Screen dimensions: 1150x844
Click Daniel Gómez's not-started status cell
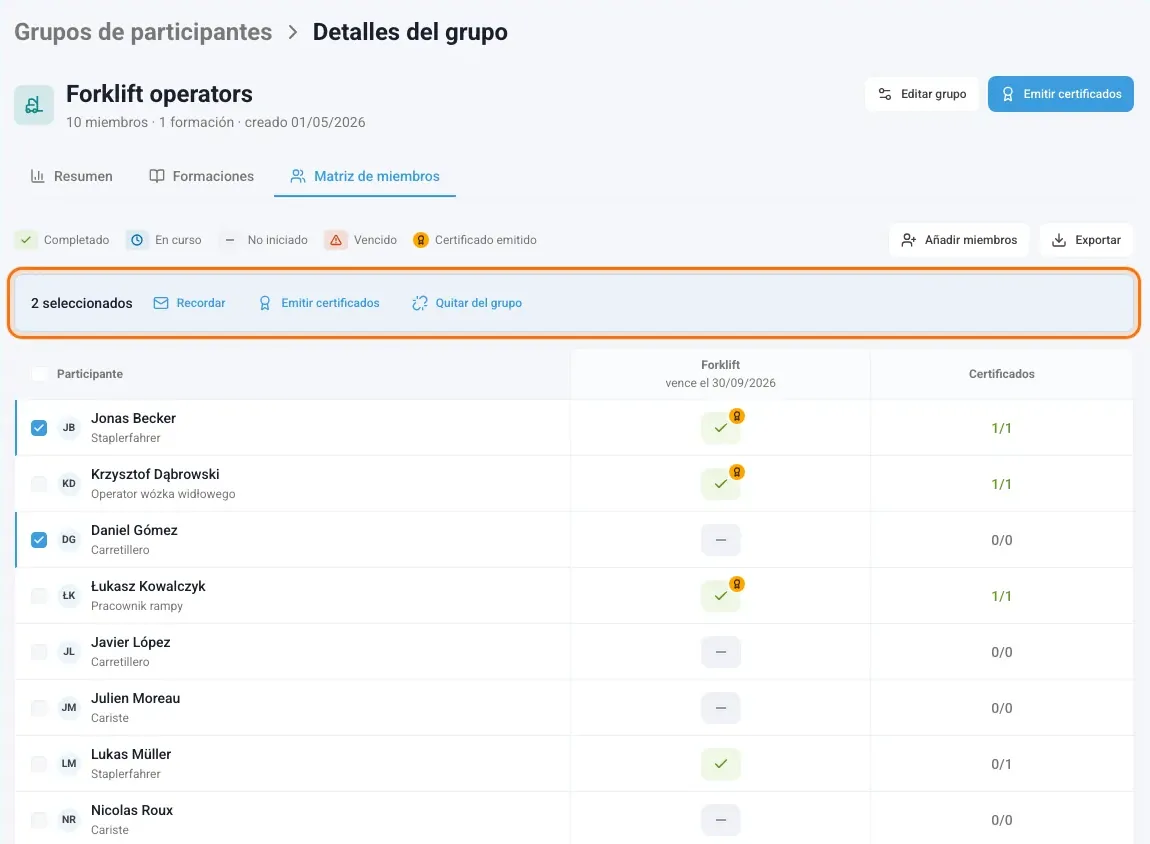tap(720, 540)
